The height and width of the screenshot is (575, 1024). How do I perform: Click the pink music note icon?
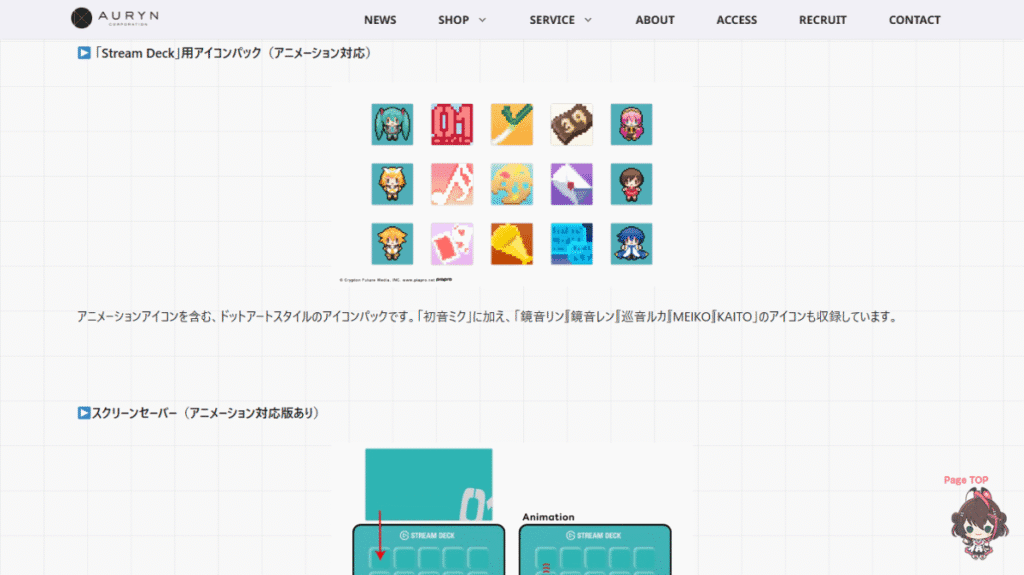coord(452,184)
